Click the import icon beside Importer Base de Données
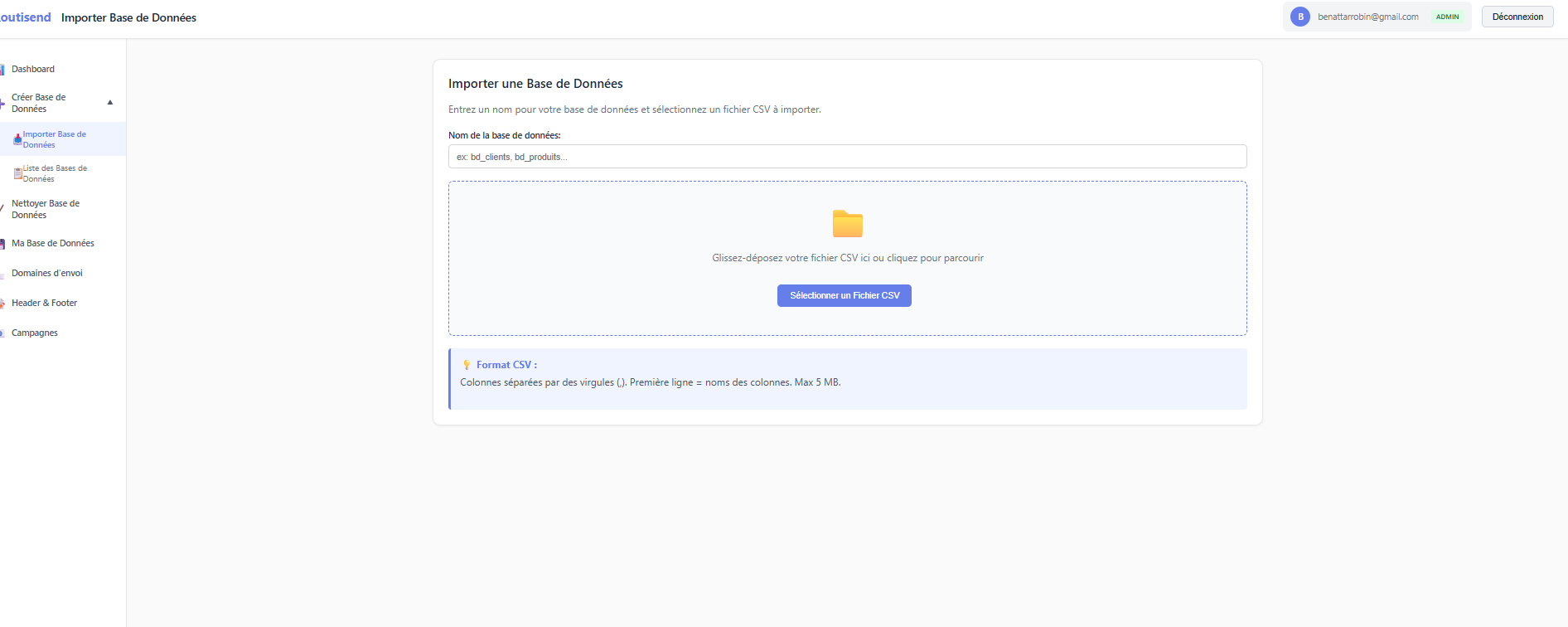This screenshot has height=627, width=1568. [x=17, y=139]
